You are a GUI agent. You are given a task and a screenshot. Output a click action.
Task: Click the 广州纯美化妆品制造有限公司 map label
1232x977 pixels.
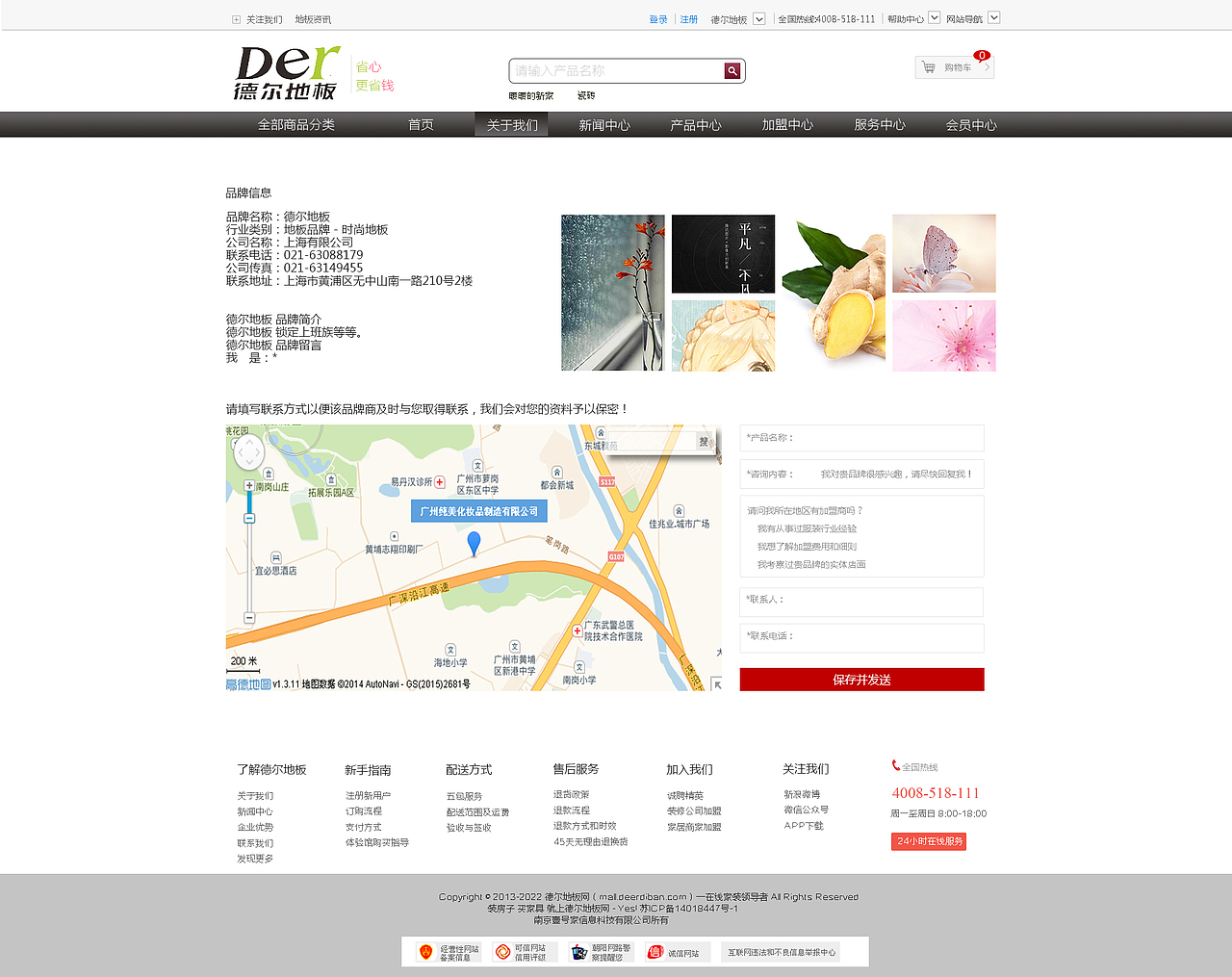(479, 511)
